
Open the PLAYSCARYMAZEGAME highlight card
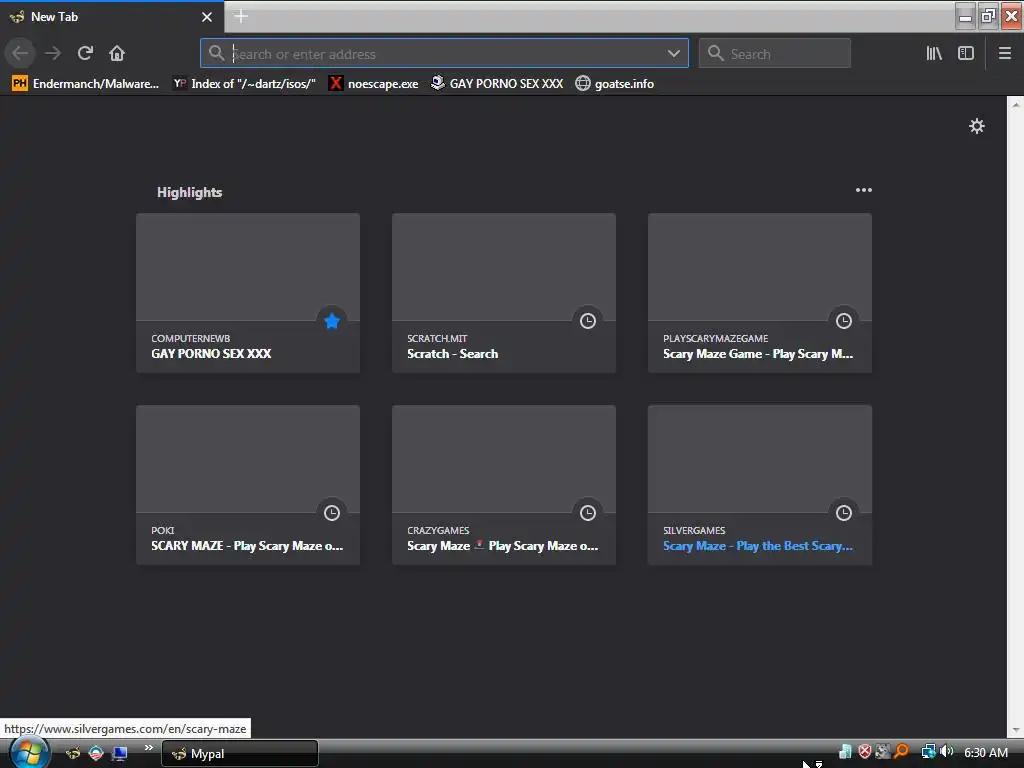(x=760, y=293)
